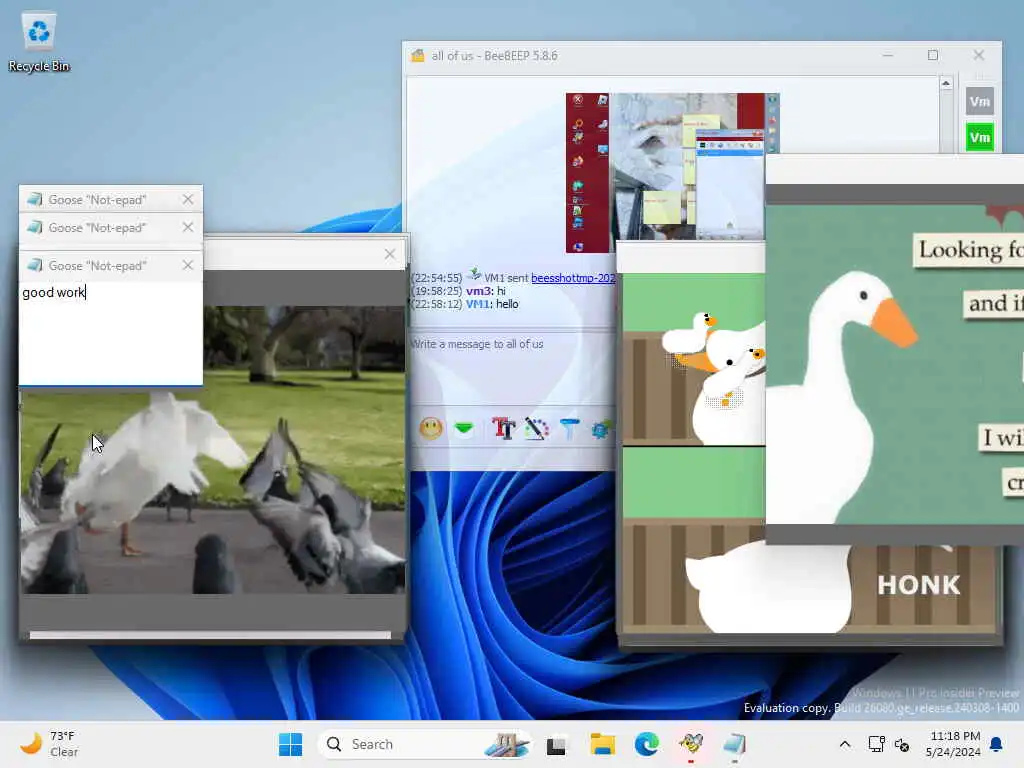Open the notification bell icon

(x=997, y=744)
